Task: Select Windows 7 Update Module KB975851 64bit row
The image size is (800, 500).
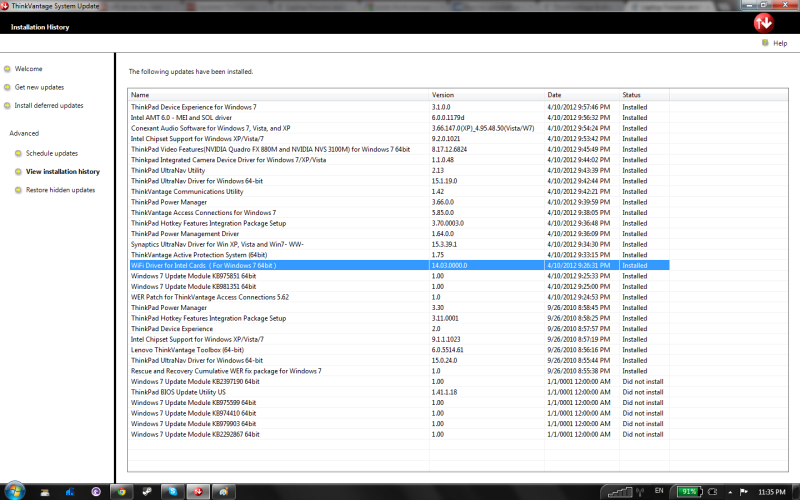Action: coord(399,276)
